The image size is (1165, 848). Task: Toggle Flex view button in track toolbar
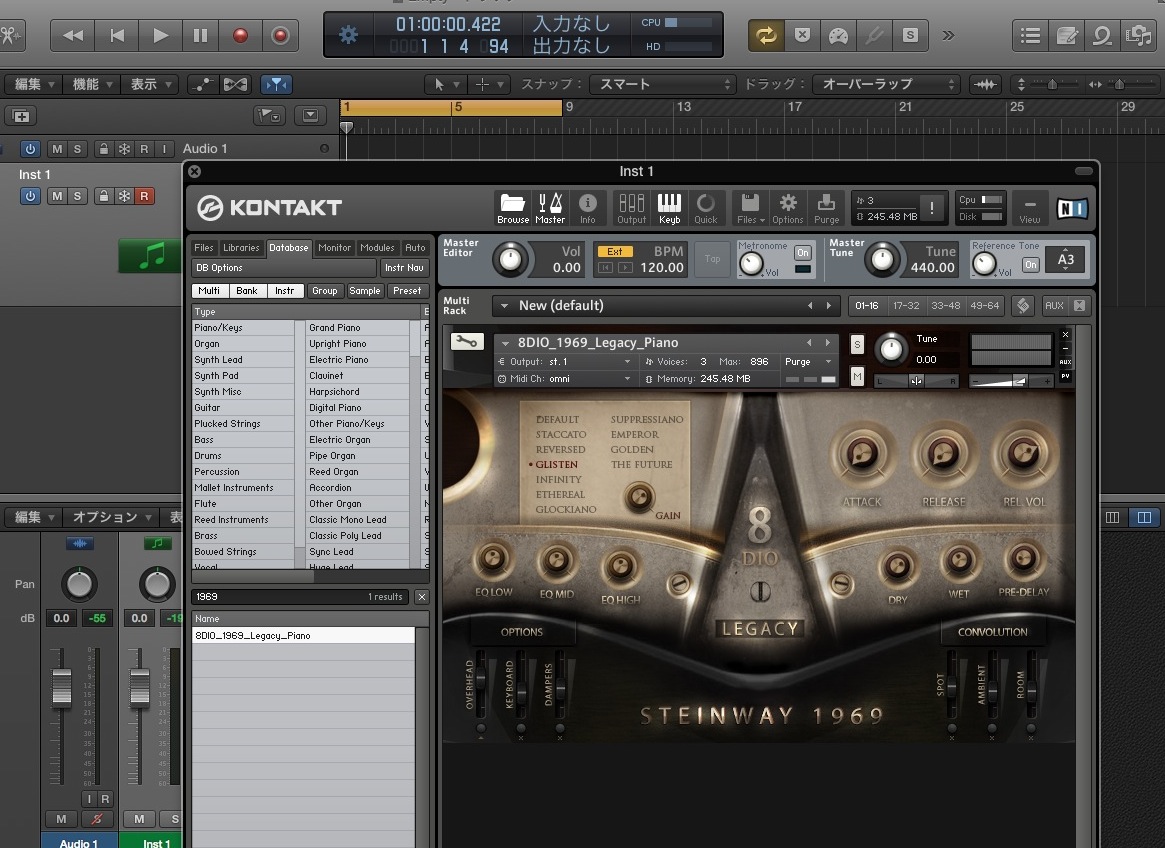236,85
